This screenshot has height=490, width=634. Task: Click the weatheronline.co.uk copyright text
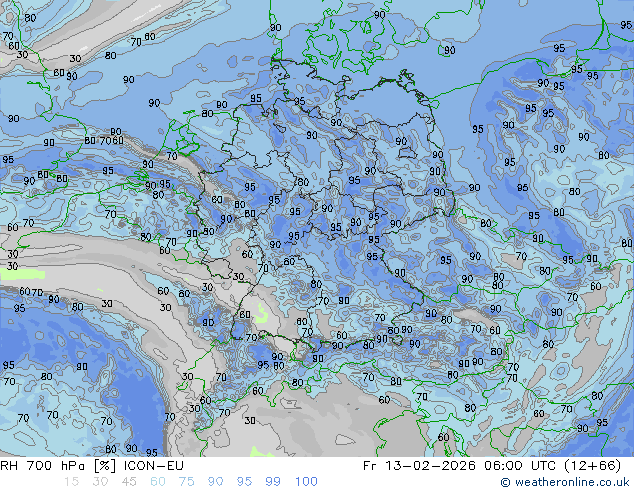tap(564, 482)
